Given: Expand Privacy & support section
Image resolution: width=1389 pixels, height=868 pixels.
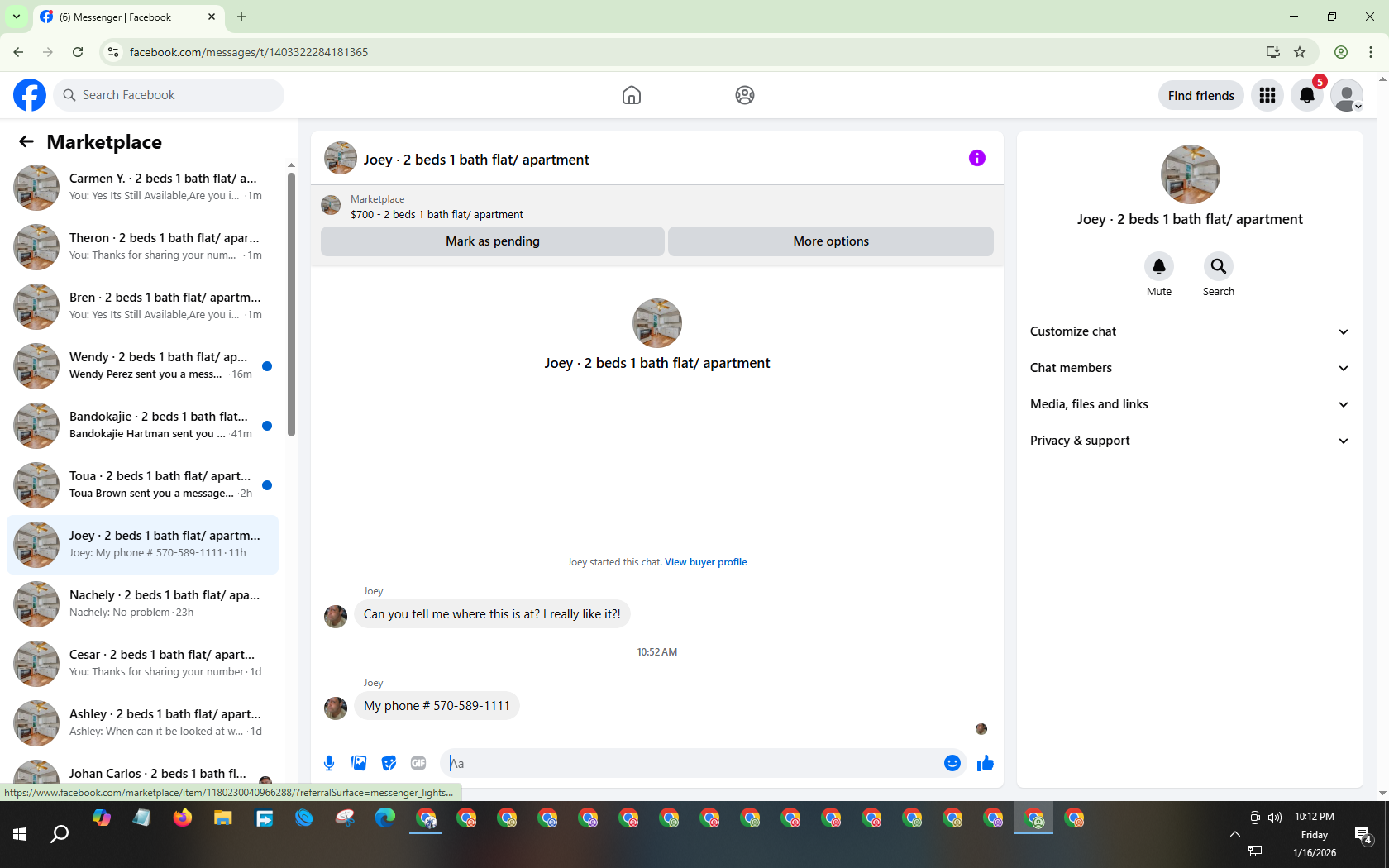Looking at the screenshot, I should (x=1190, y=441).
